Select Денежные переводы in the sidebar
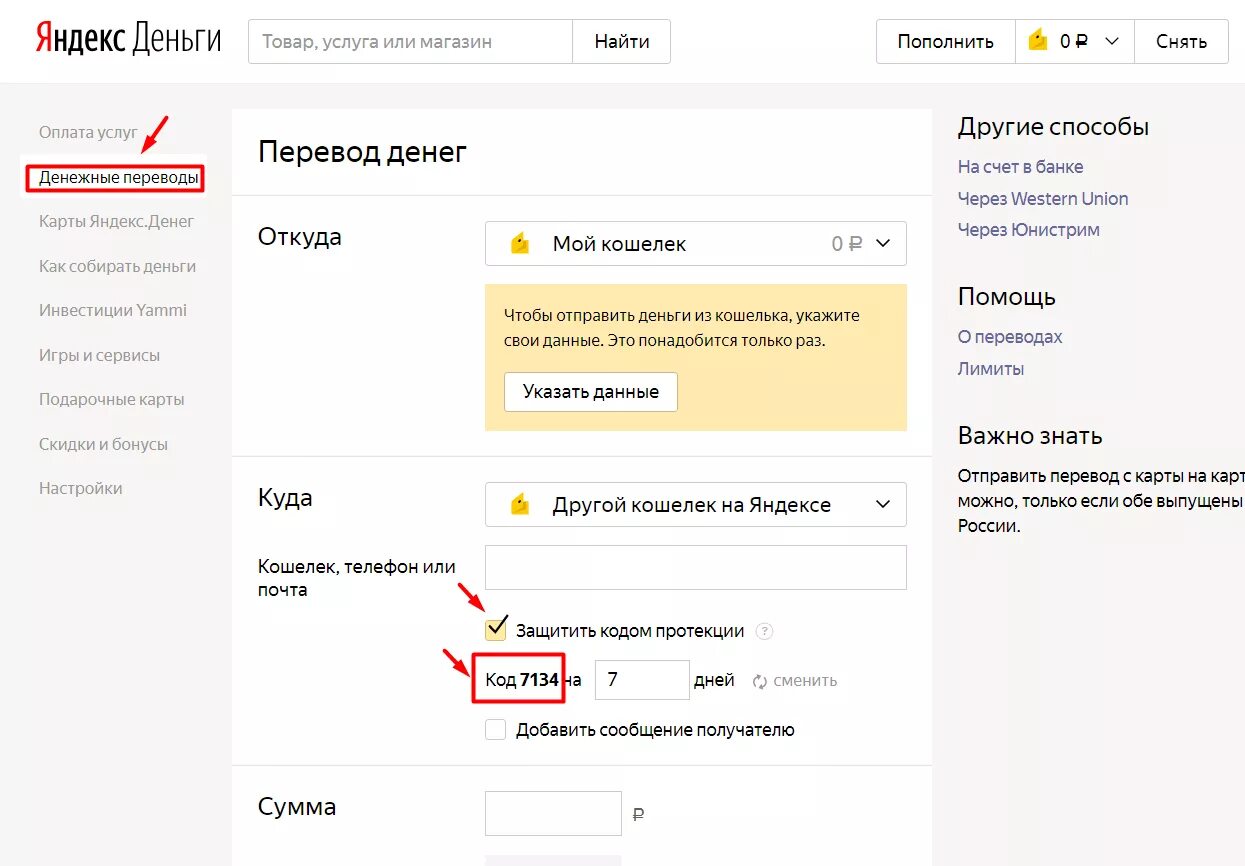The image size is (1245, 866). pos(119,178)
